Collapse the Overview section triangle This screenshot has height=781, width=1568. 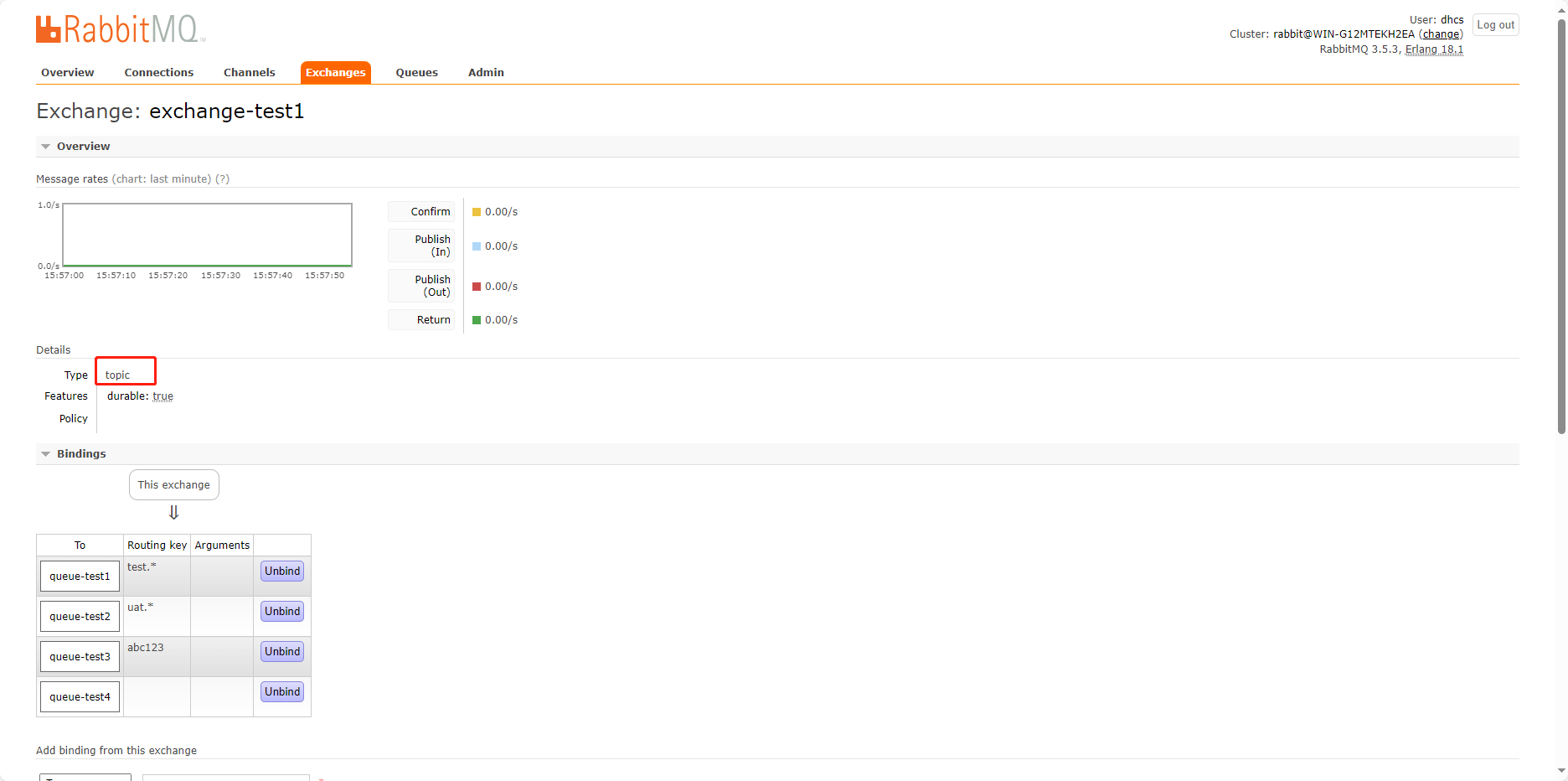click(x=46, y=147)
